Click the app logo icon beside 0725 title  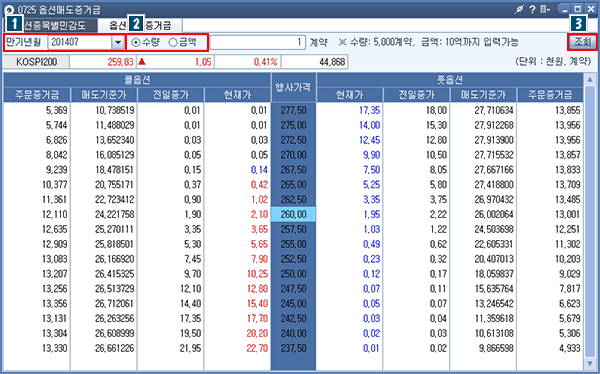[8, 10]
